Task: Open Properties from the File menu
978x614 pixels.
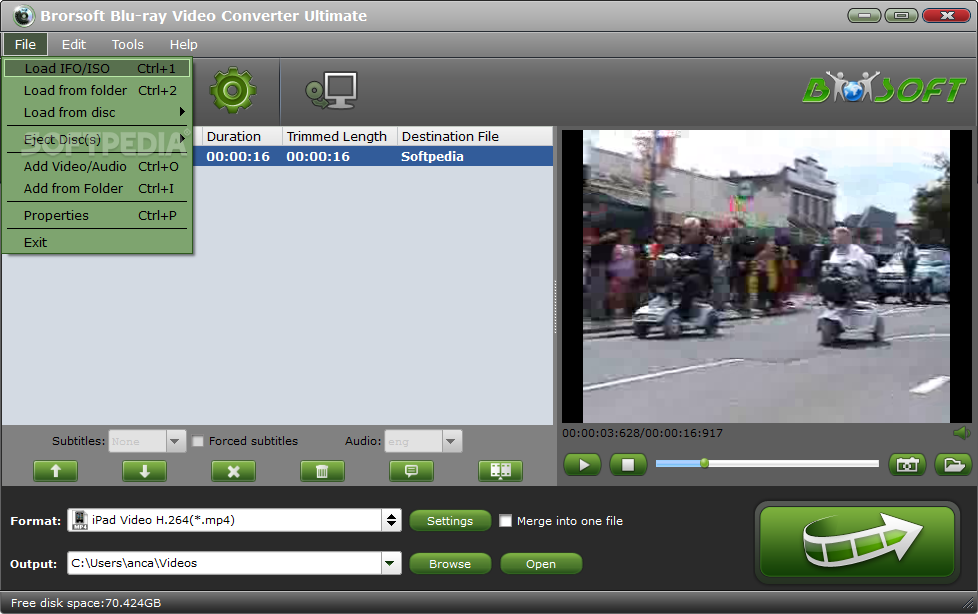Action: pos(97,215)
